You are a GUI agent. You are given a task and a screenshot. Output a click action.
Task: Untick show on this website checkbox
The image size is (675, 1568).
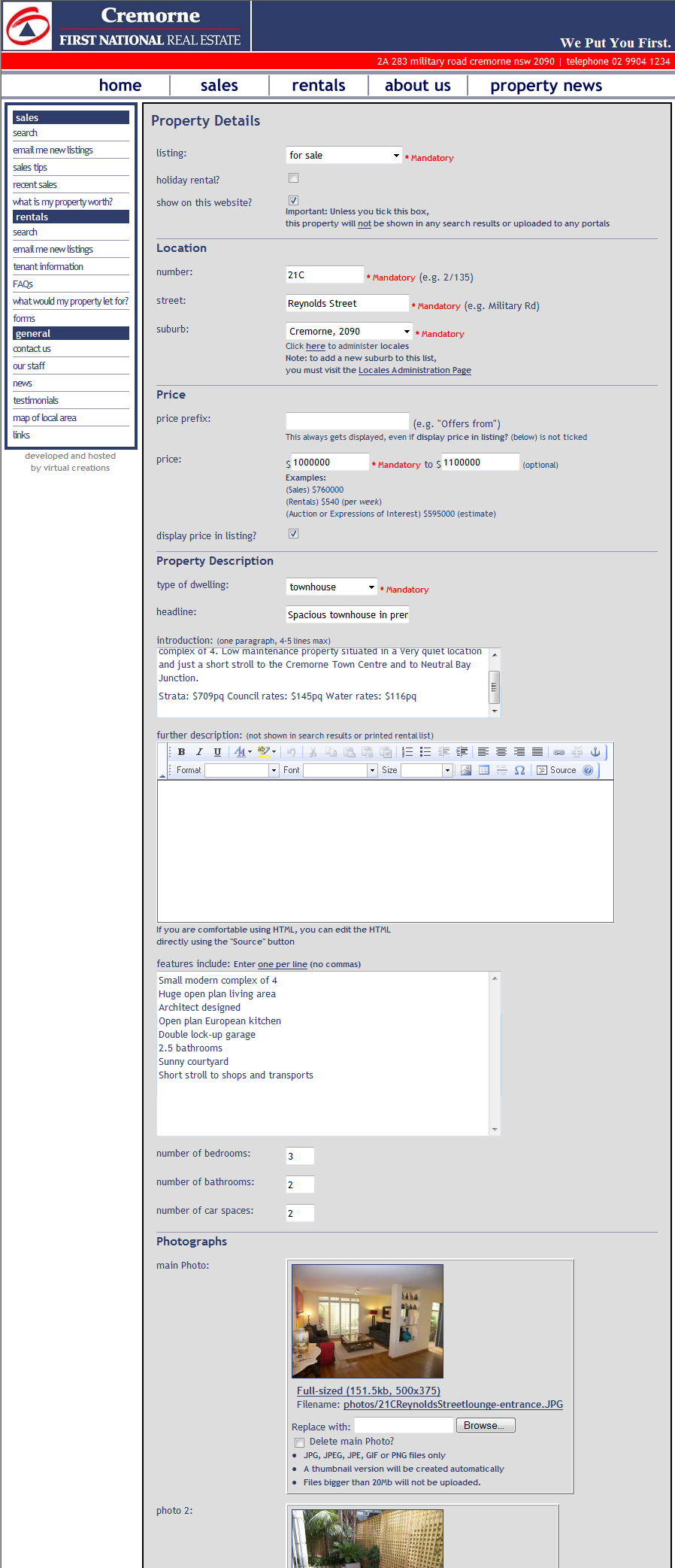(x=294, y=200)
